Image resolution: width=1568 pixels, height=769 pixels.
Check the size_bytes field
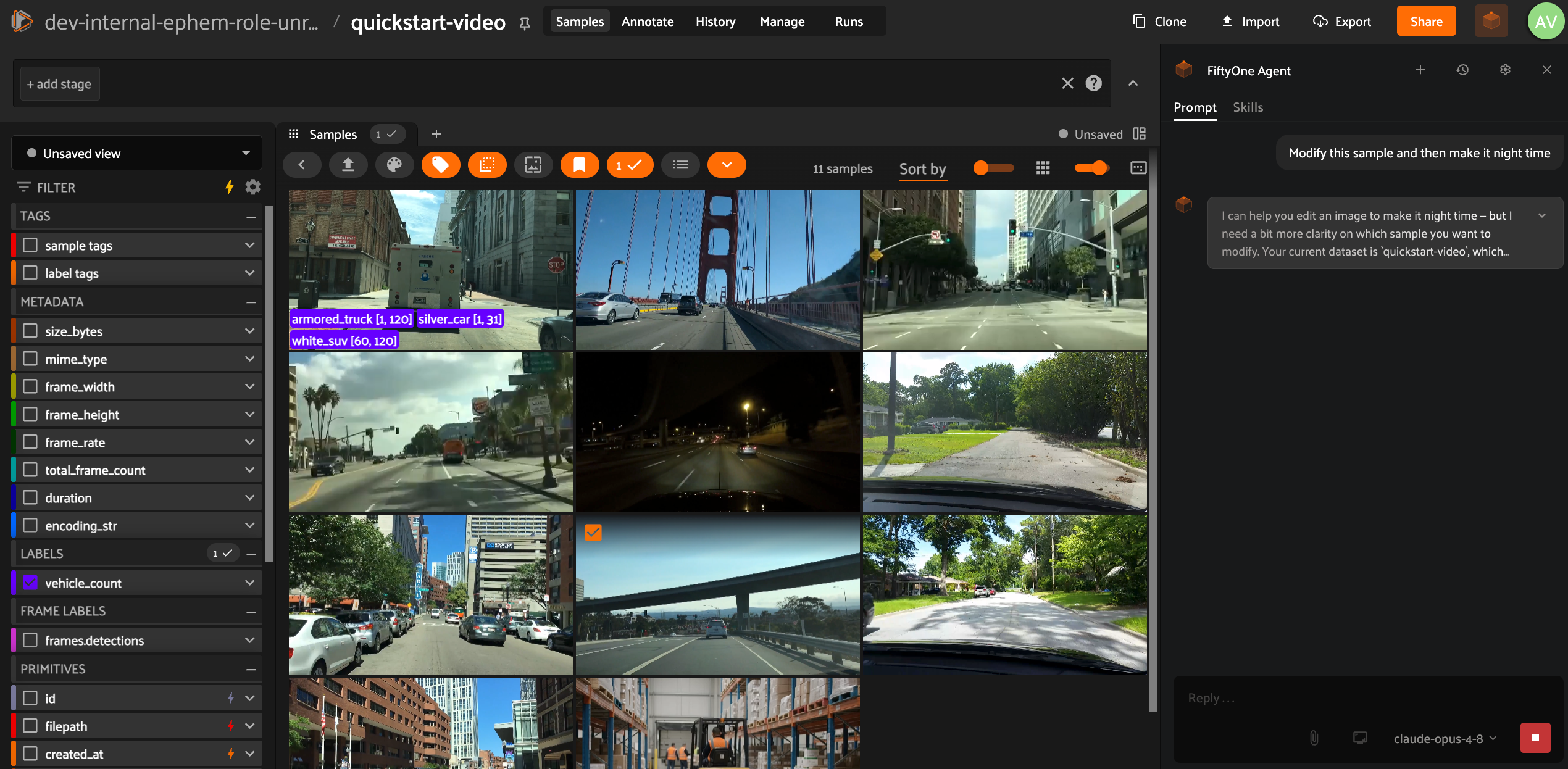(30, 331)
